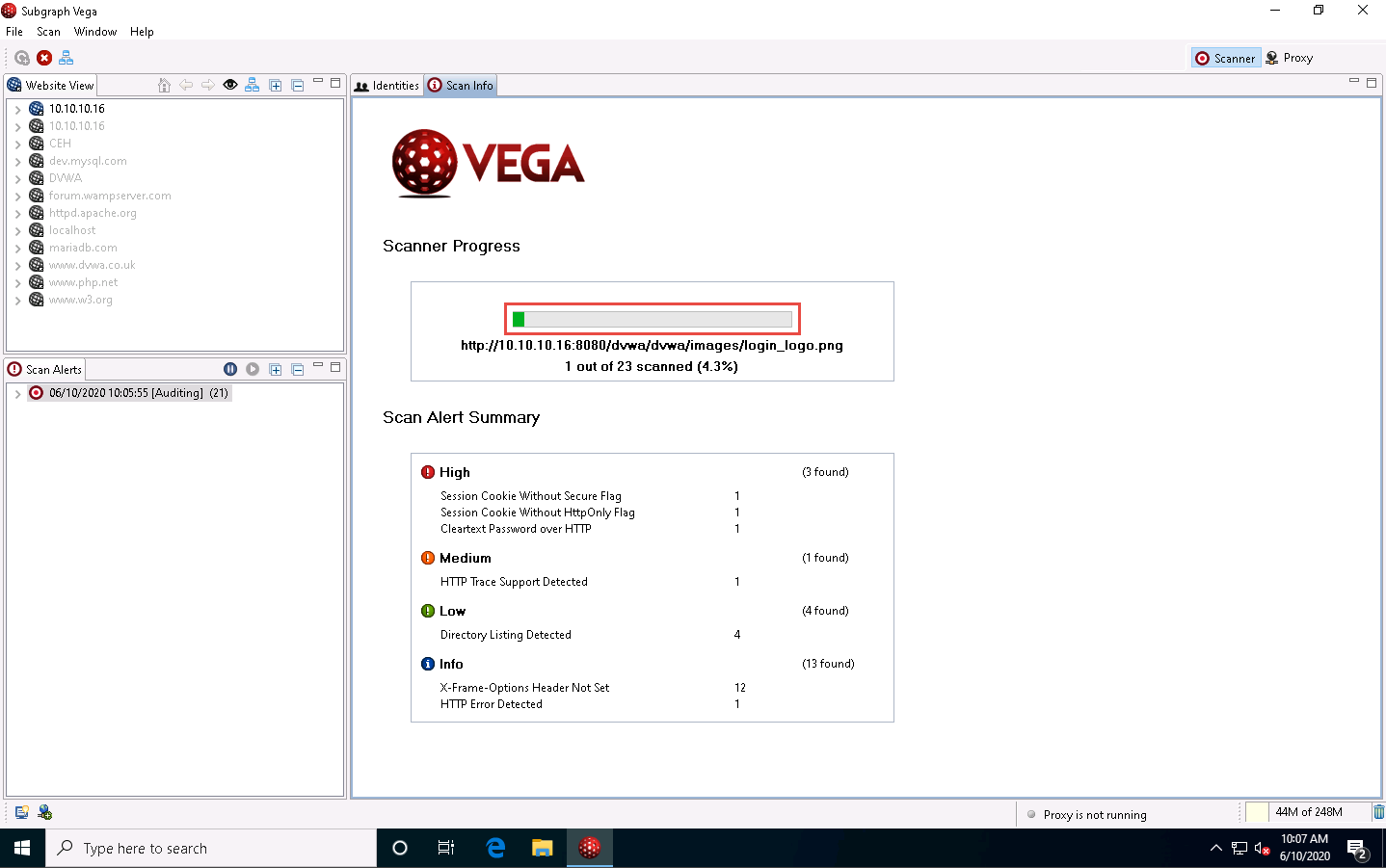The width and height of the screenshot is (1386, 868).
Task: Select the Website View tab
Action: click(51, 86)
